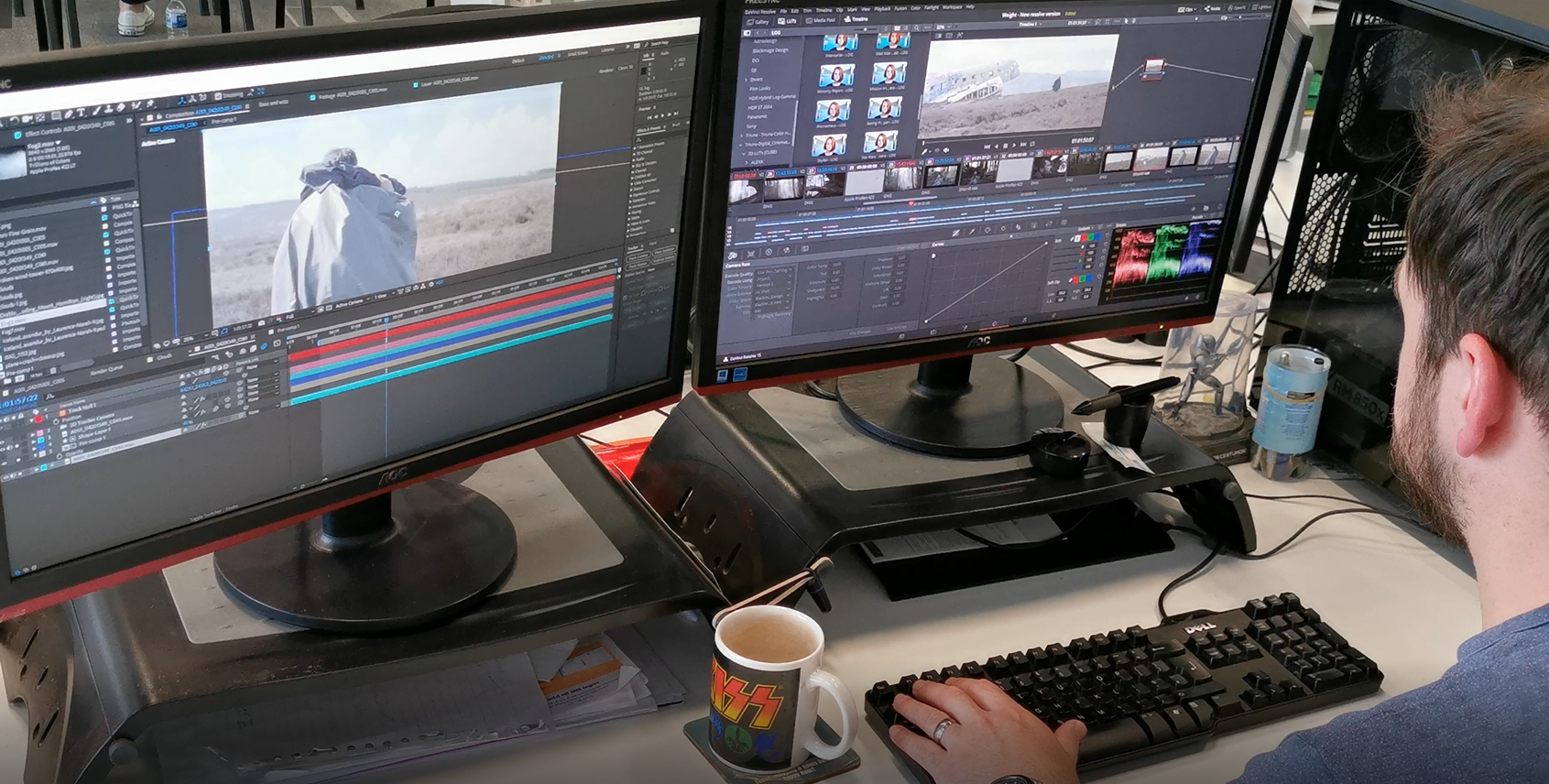Viewport: 1549px width, 784px height.
Task: Open the Active Camera view dropdown
Action: 350,305
